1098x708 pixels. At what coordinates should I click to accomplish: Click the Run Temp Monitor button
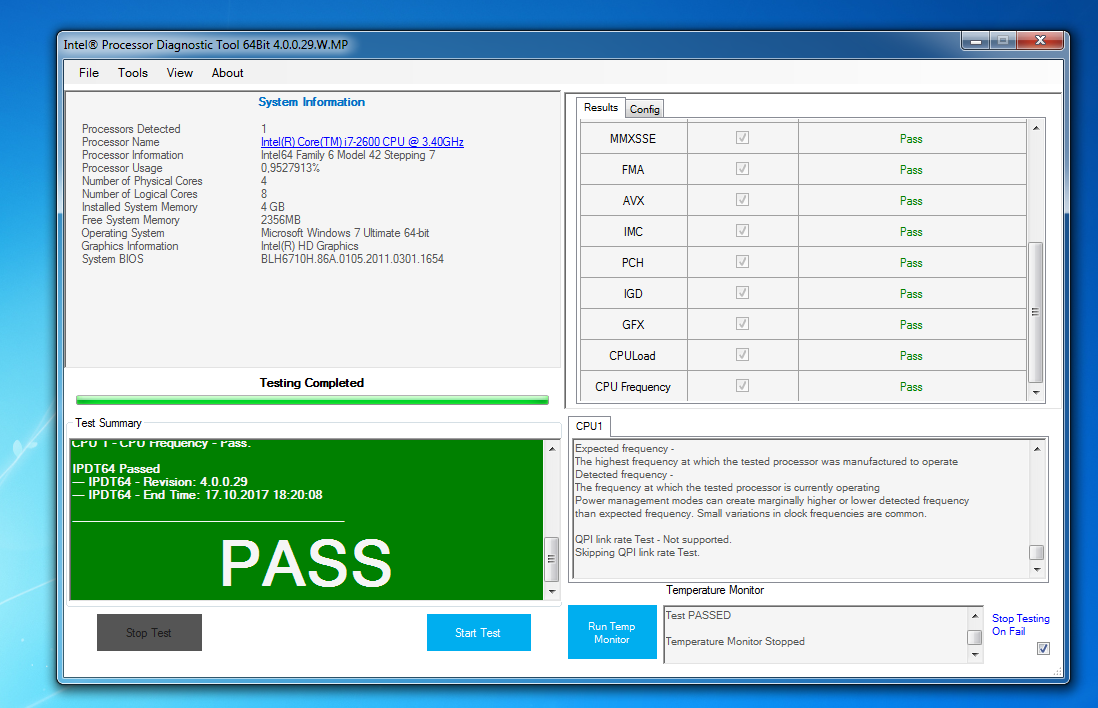point(612,633)
